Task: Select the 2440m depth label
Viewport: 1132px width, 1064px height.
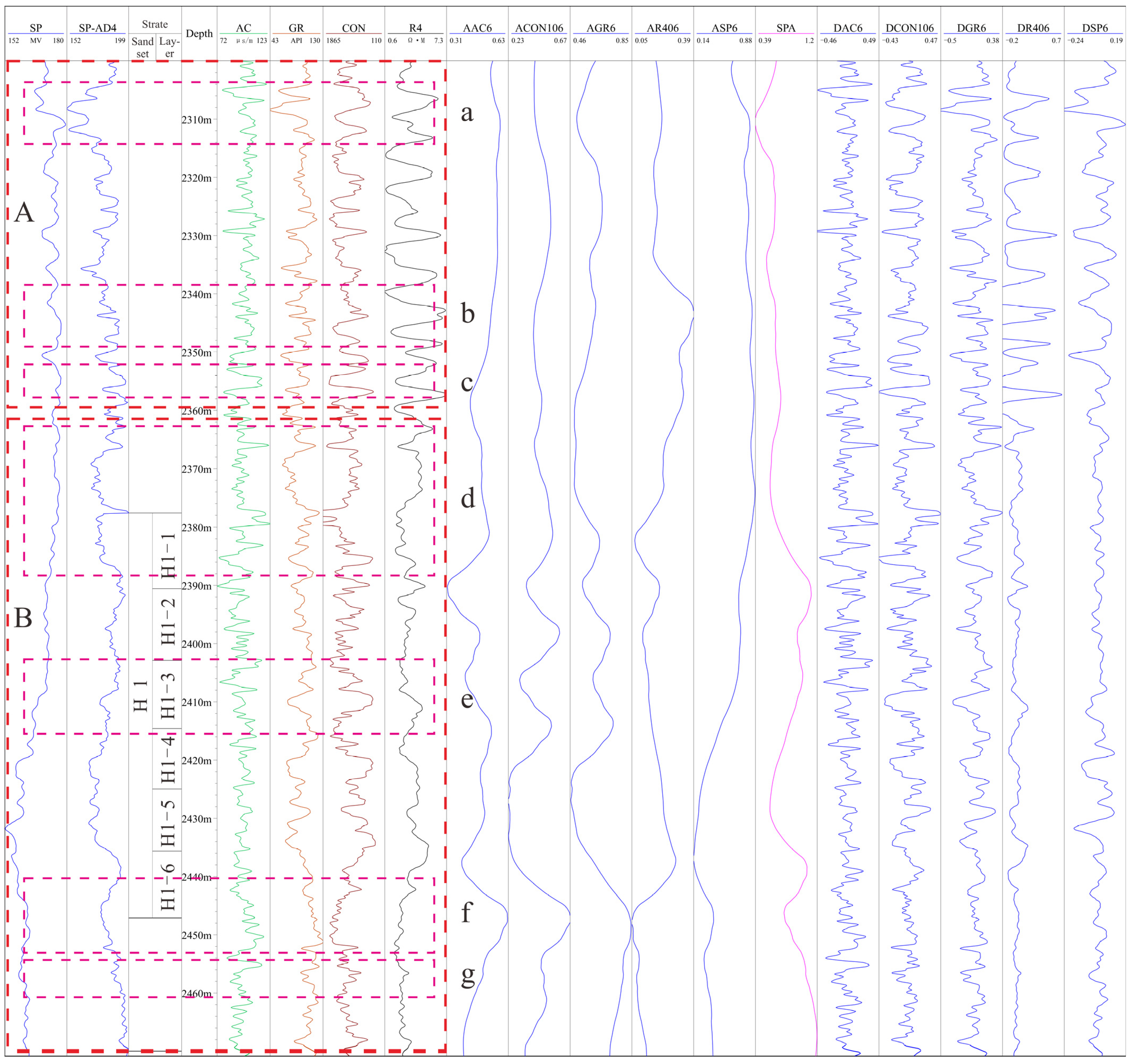Action: pos(196,877)
